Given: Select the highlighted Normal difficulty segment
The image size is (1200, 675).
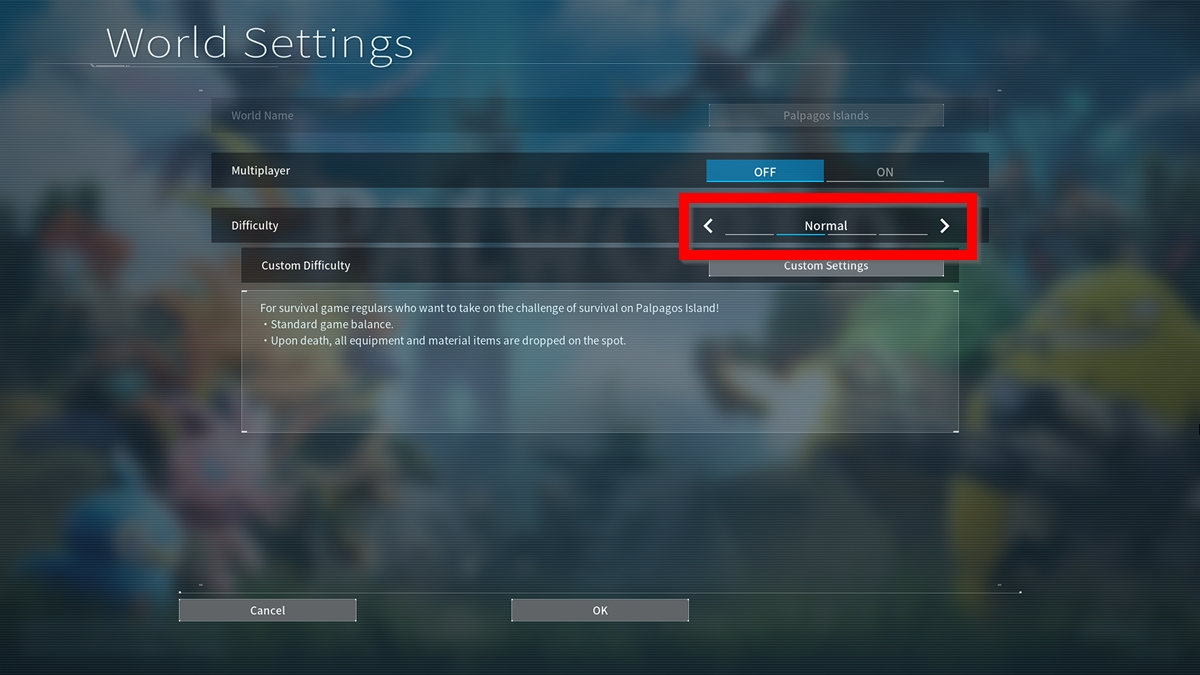Looking at the screenshot, I should click(x=826, y=225).
